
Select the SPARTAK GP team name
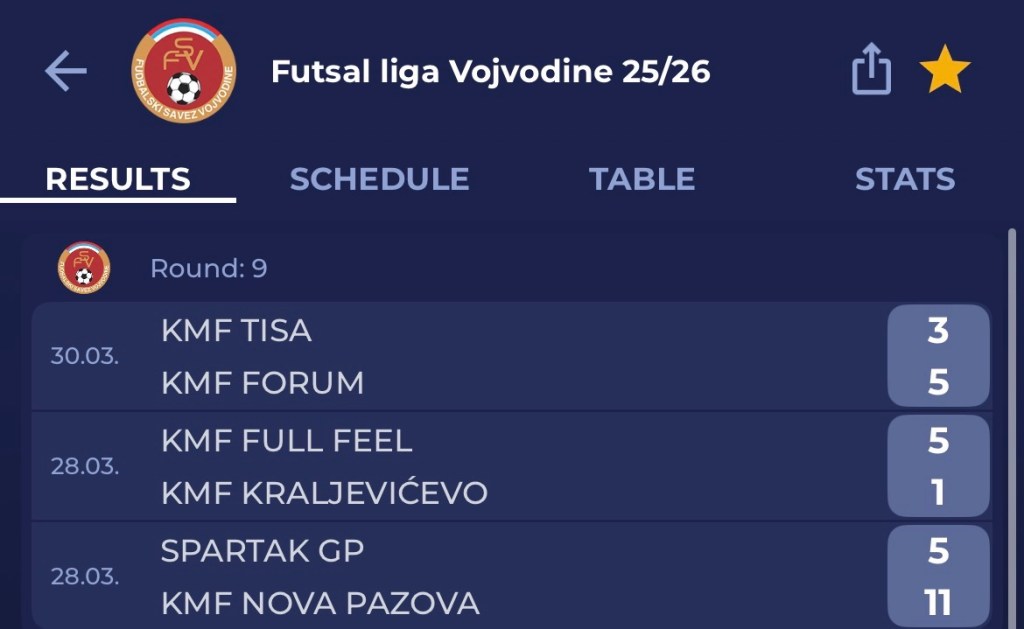(x=262, y=551)
